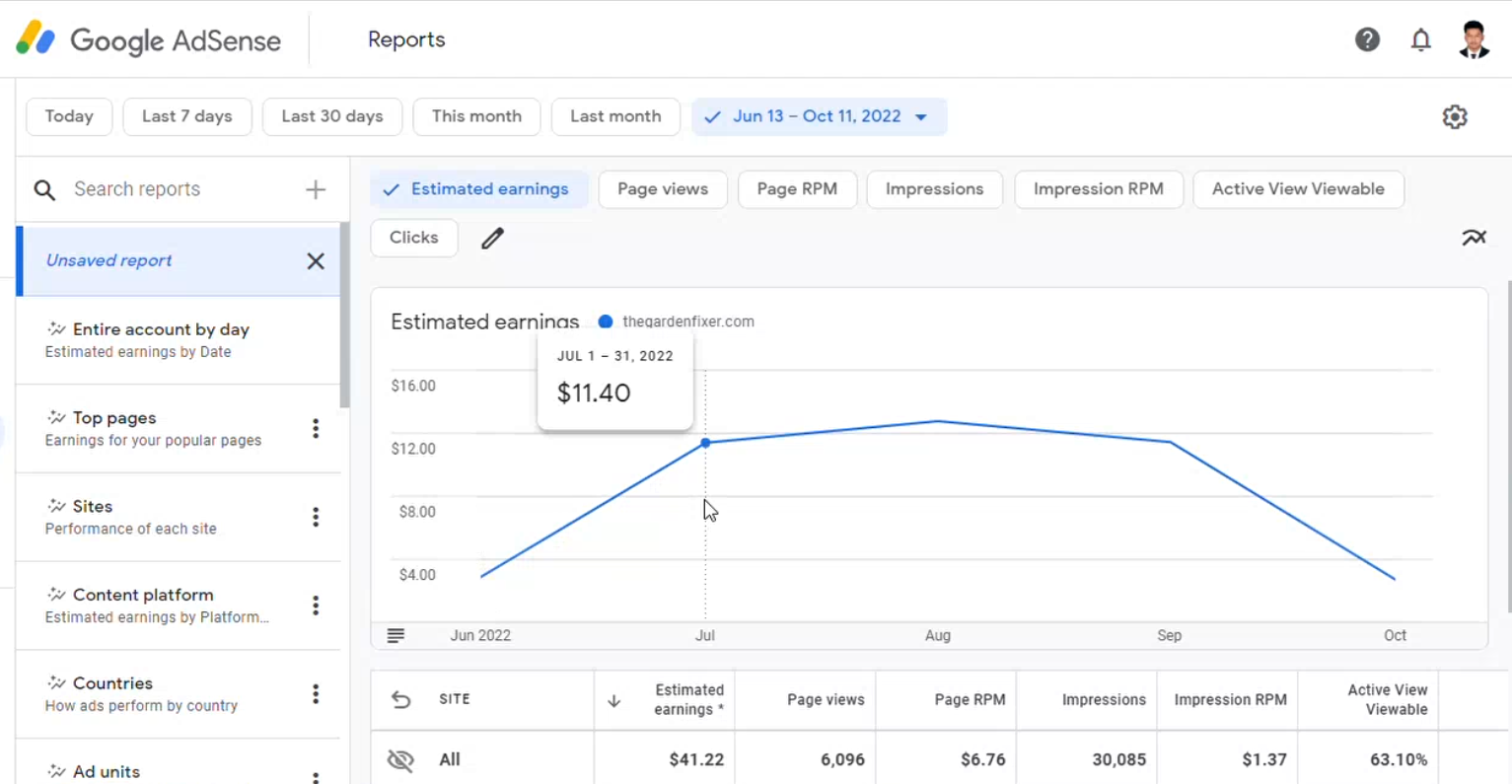Screen dimensions: 1512x784
Task: Click the $41.22 earnings total
Action: tap(696, 759)
